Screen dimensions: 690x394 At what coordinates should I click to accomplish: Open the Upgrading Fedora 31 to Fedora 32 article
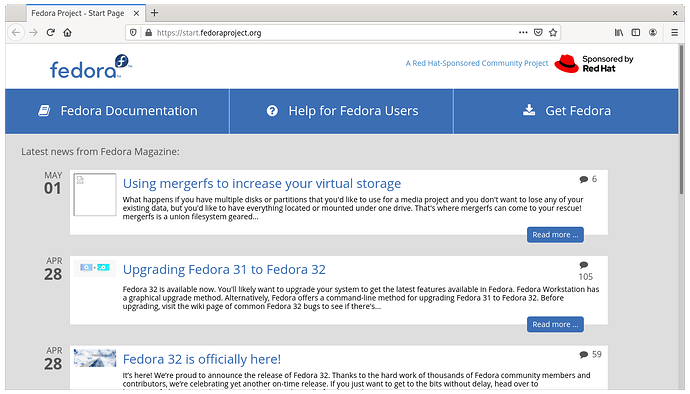[224, 269]
